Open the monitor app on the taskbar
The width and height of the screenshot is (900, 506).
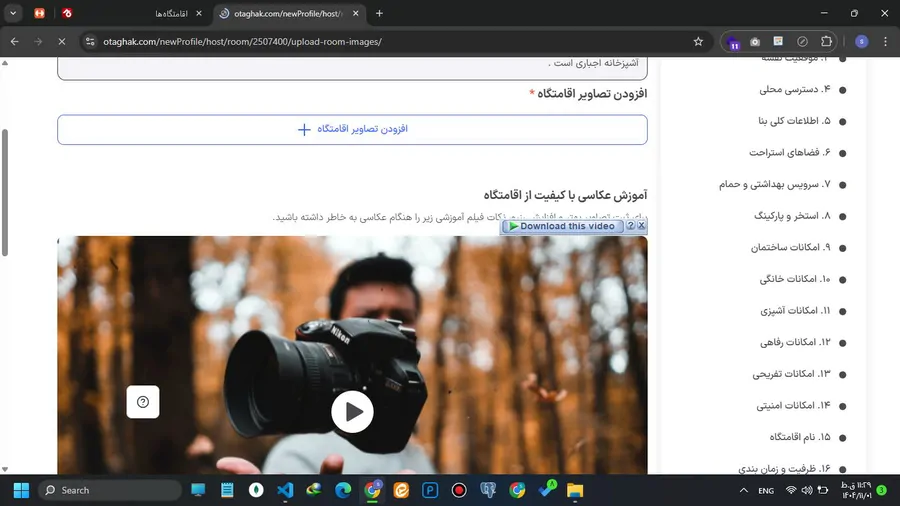[x=198, y=490]
